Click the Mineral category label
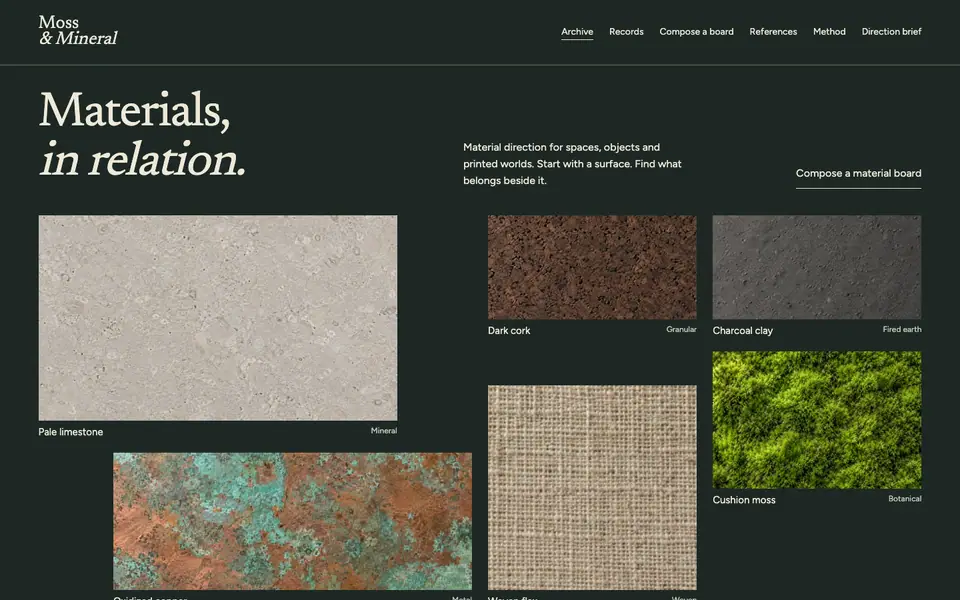The image size is (960, 600). (384, 431)
